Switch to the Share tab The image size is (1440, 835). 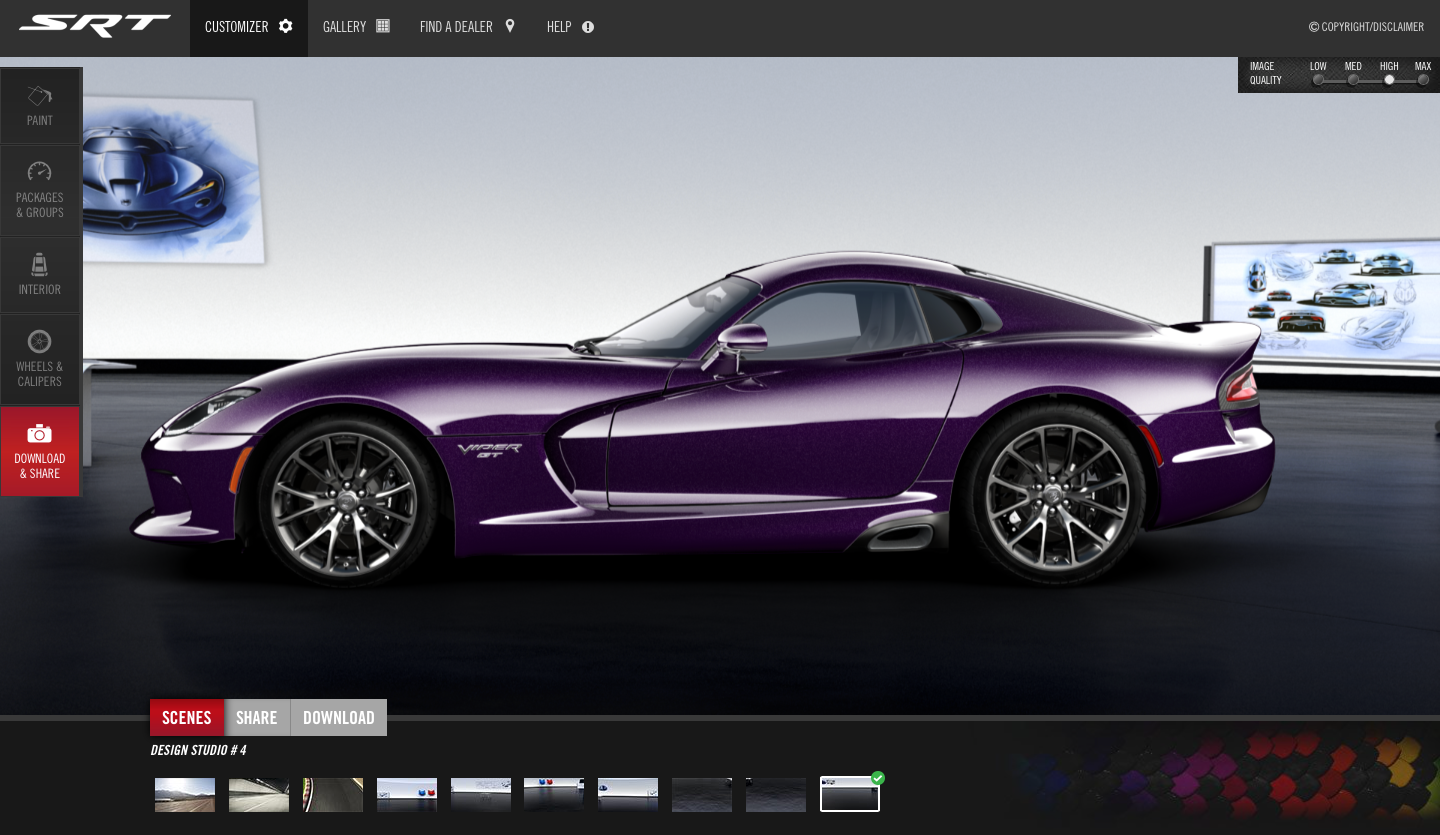(257, 717)
